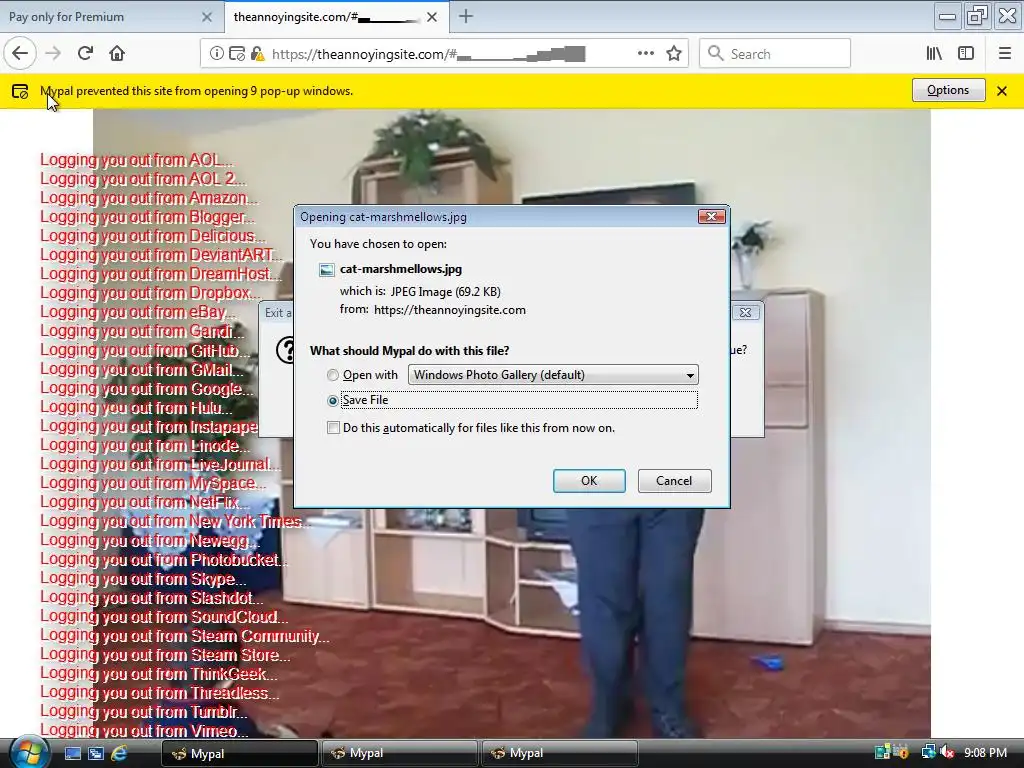Click Cancel in the download dialog
The height and width of the screenshot is (768, 1024).
[x=674, y=481]
